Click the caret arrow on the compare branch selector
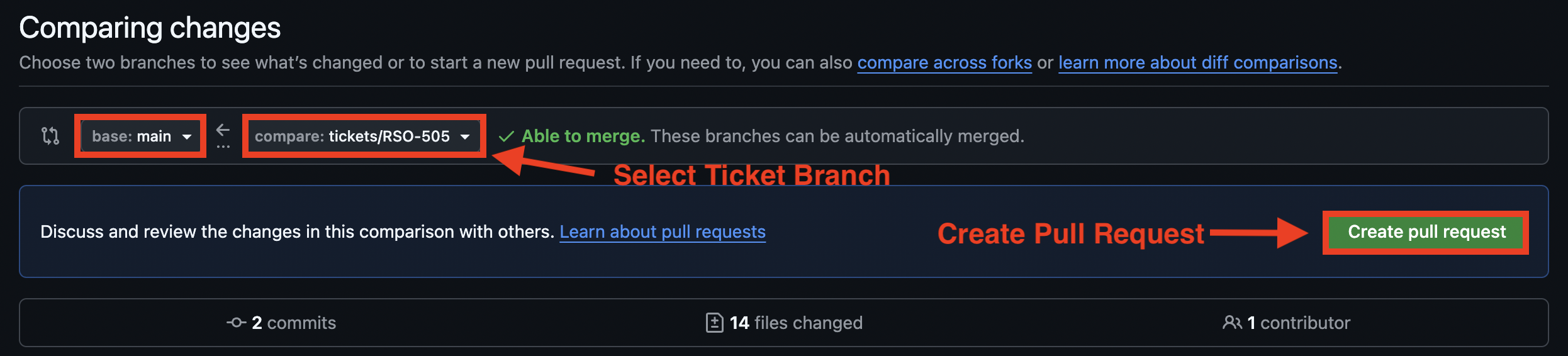Screen dimensions: 1568x356 tap(465, 137)
